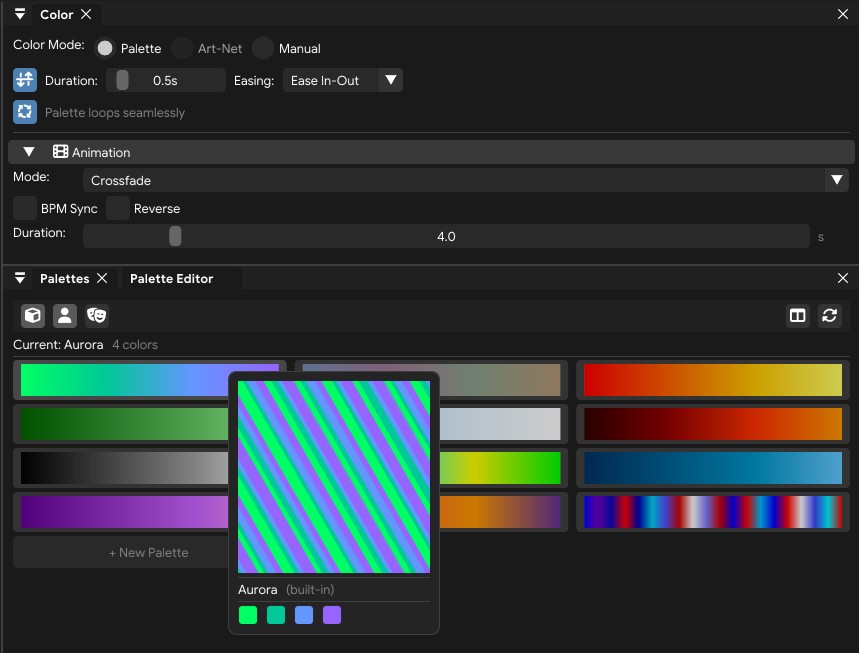Viewport: 859px width, 653px height.
Task: Click the Mode dropdown arrow
Action: (837, 180)
